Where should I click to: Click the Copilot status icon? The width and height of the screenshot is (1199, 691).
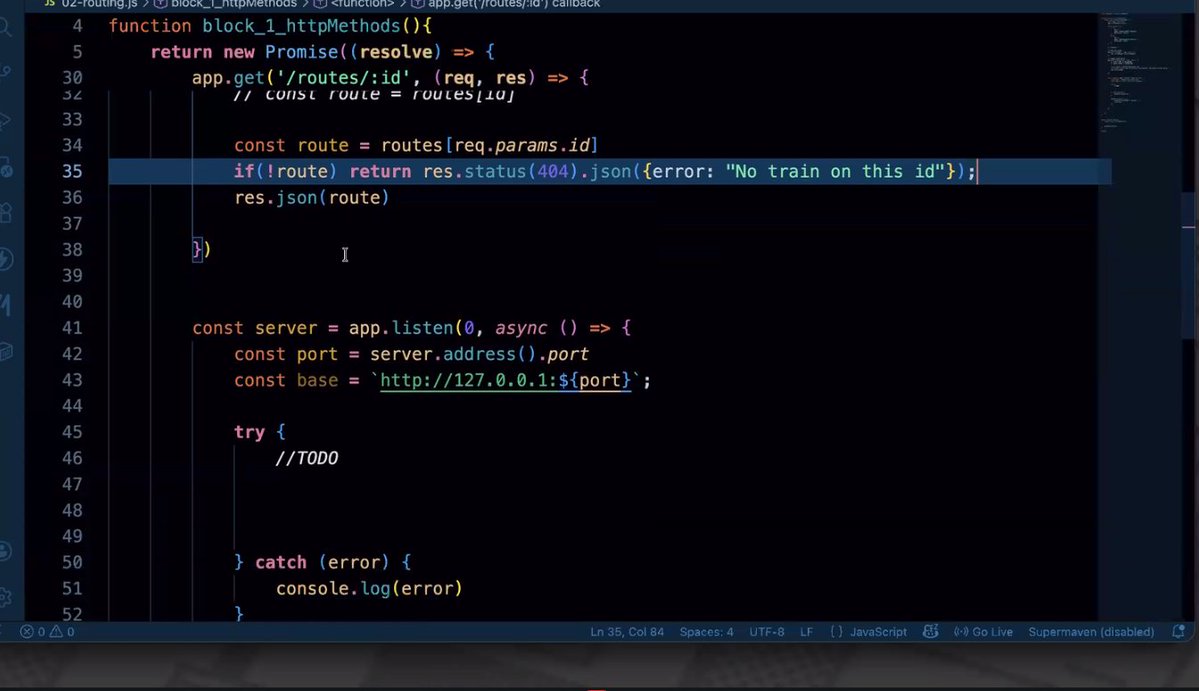tap(931, 631)
